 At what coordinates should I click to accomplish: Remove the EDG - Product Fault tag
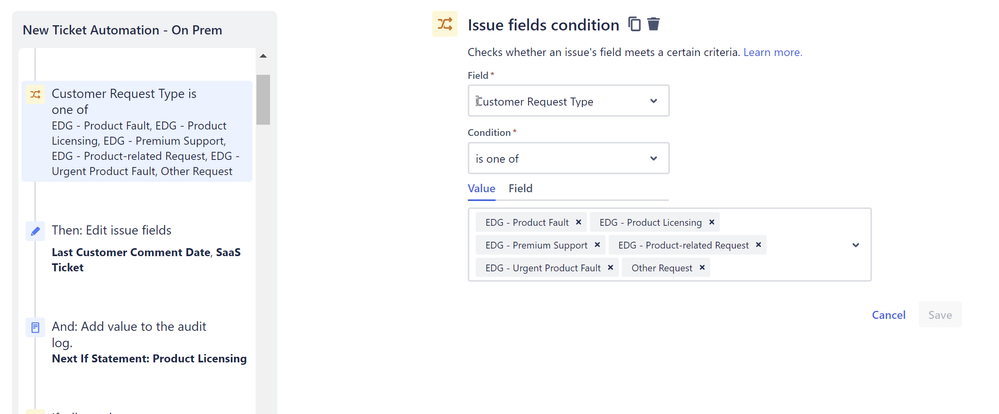[579, 222]
